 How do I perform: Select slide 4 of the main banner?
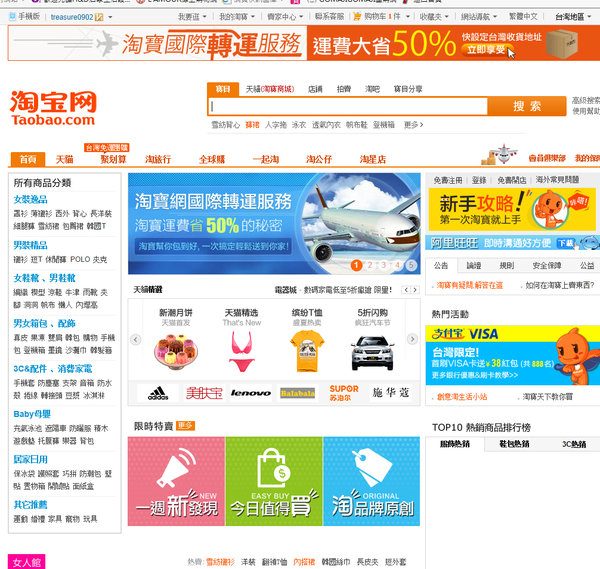[398, 265]
